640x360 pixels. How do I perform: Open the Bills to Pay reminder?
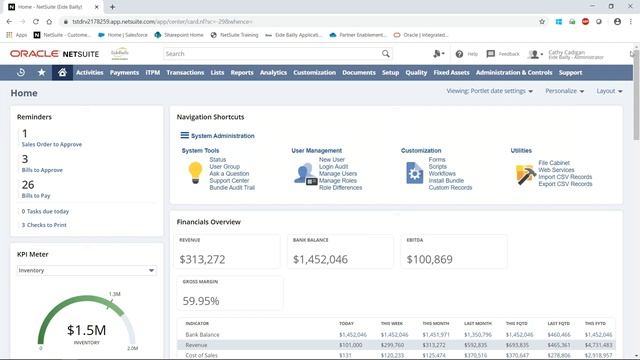36,196
